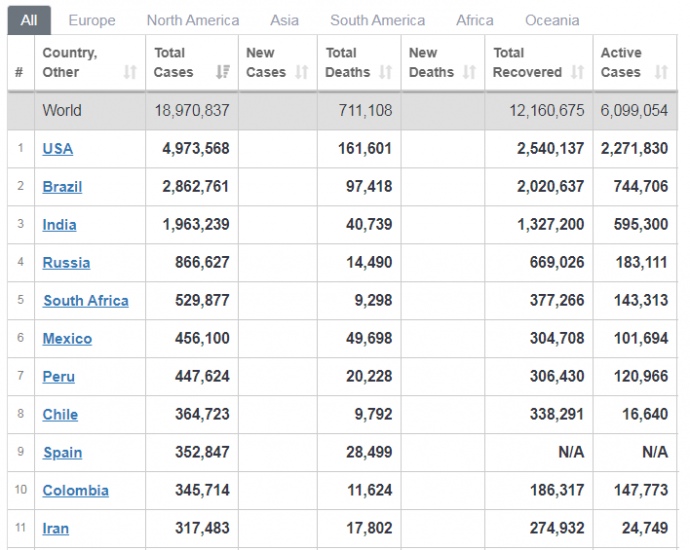This screenshot has width=690, height=550.
Task: Click the # rank column header
Action: 19,72
